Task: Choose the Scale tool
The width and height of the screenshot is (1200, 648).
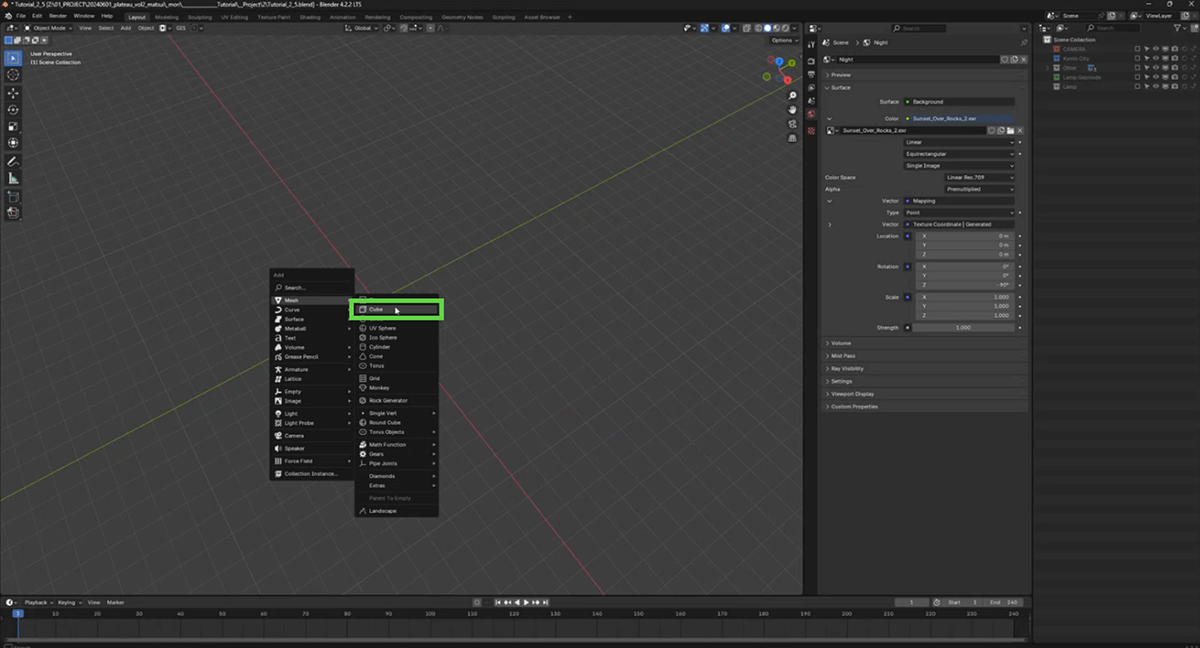Action: tap(13, 127)
